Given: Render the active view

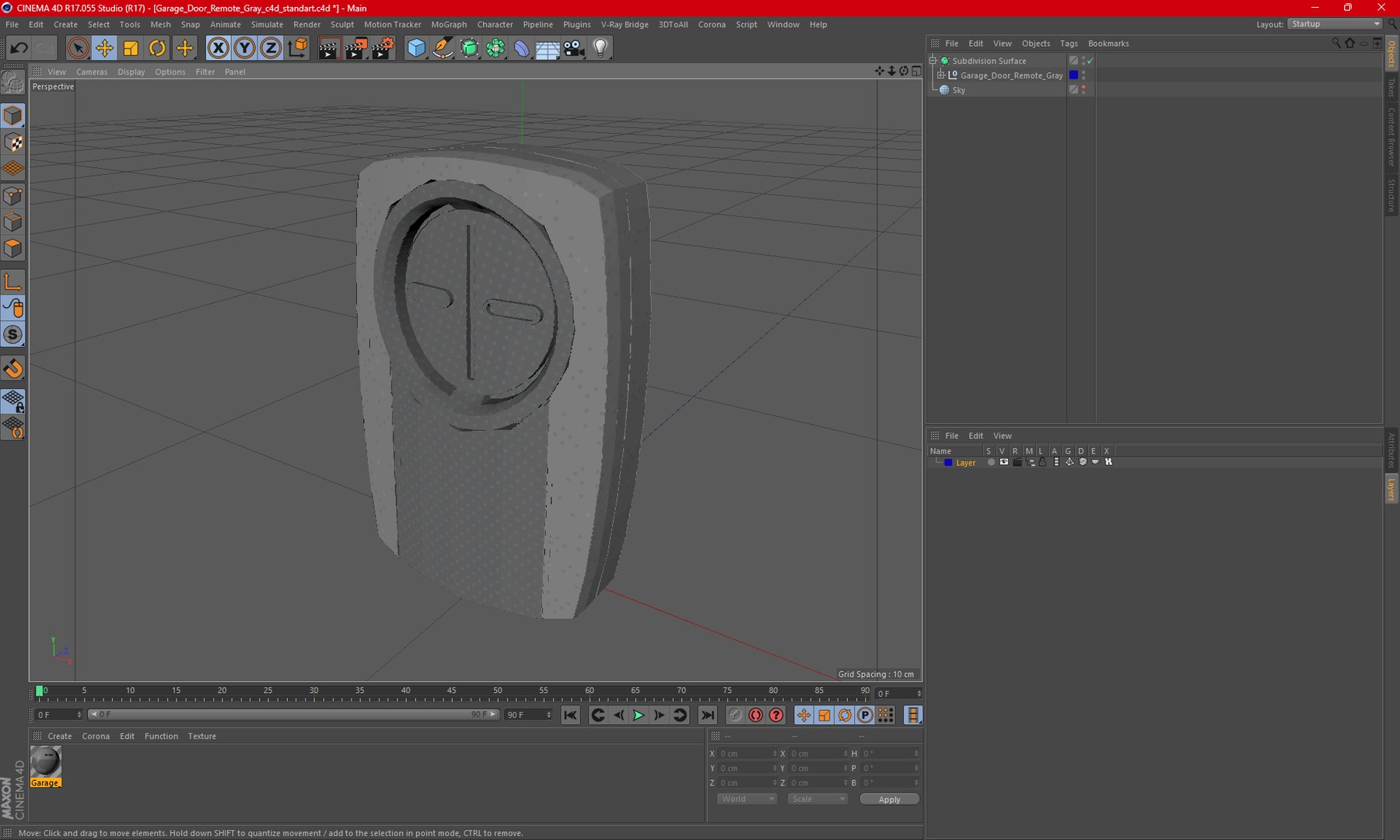Looking at the screenshot, I should [328, 48].
